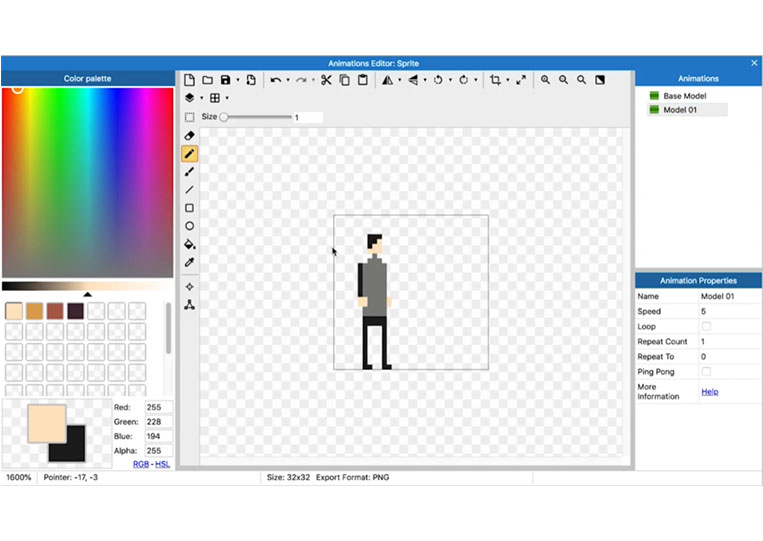Image resolution: width=763 pixels, height=541 pixels.
Task: Paste from clipboard icon
Action: coord(363,80)
